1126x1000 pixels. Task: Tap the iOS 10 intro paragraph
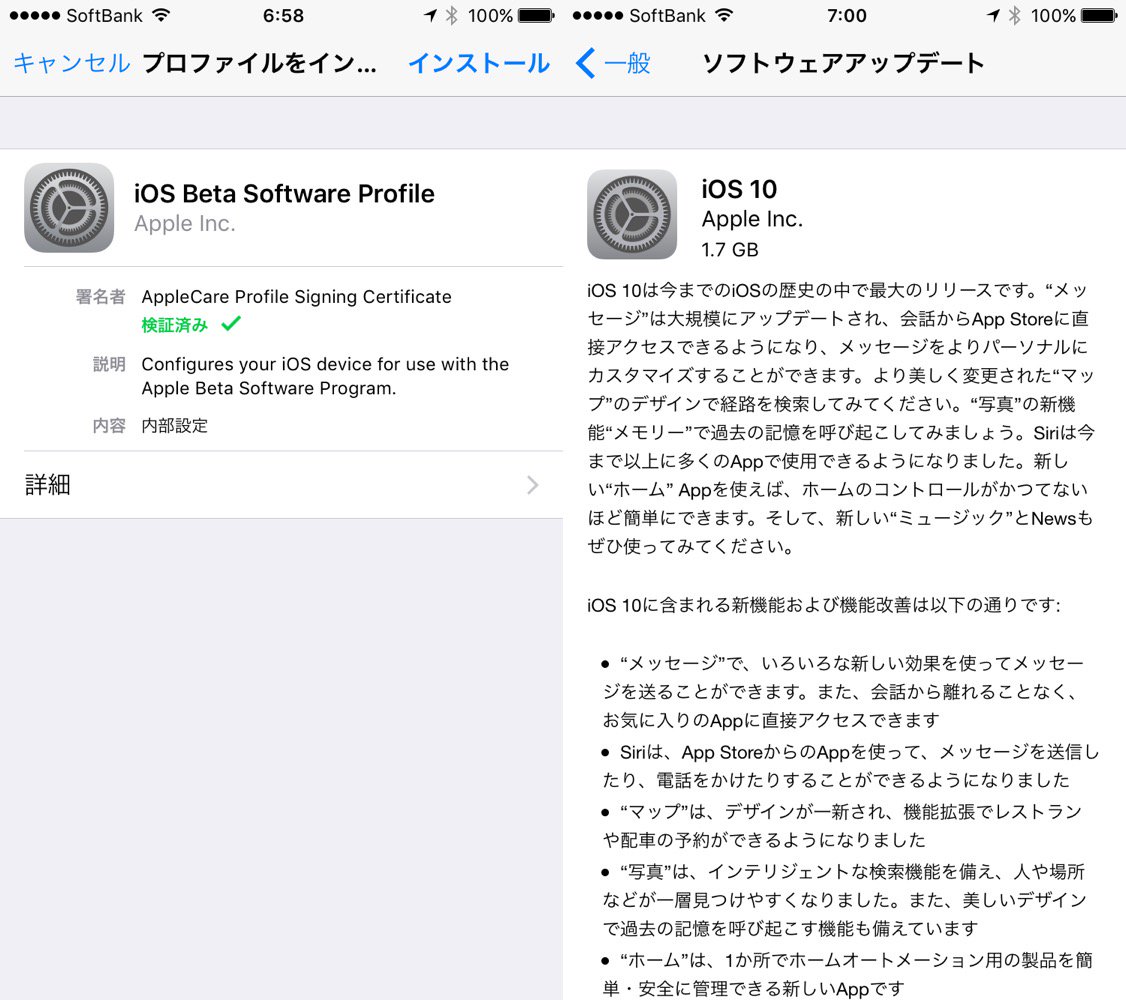point(841,418)
